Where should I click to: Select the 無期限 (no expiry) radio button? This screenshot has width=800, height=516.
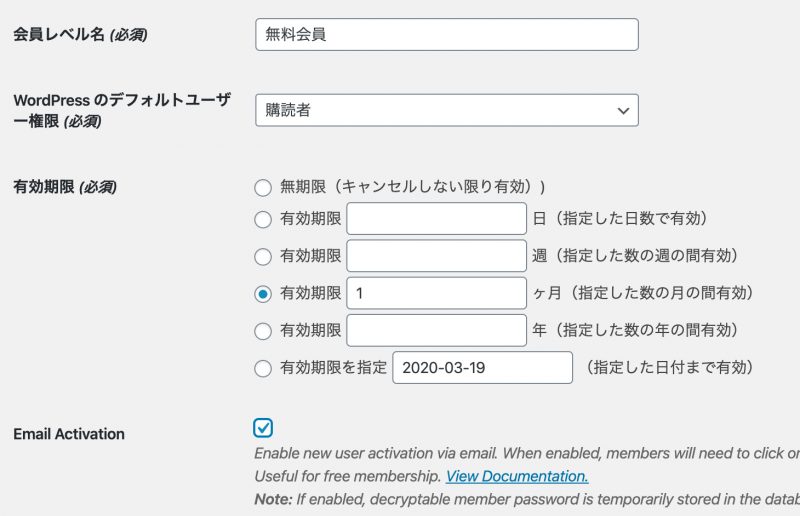point(263,187)
